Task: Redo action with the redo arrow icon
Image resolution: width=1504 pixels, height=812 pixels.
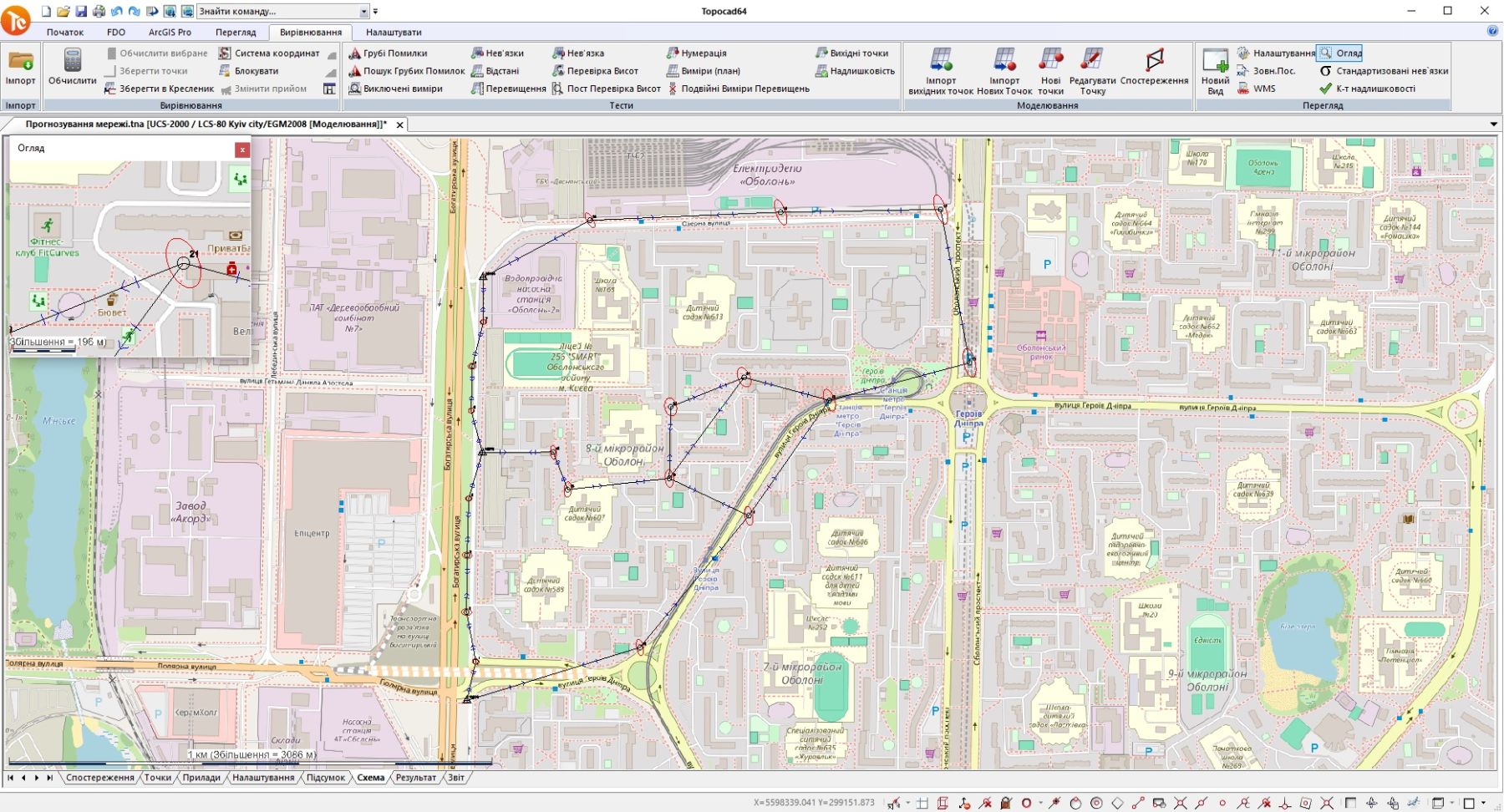Action: (x=134, y=12)
